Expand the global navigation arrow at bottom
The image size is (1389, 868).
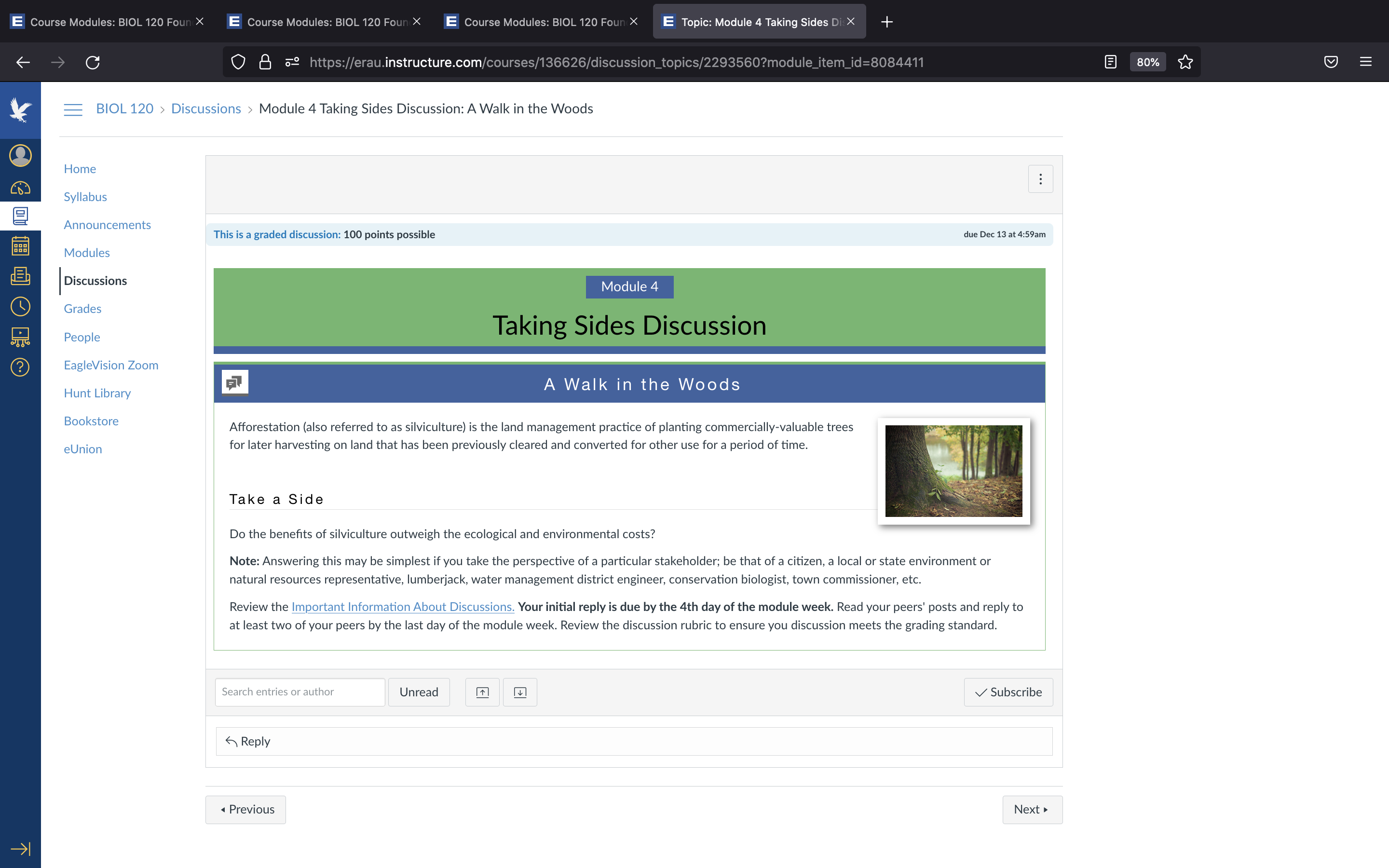20,849
